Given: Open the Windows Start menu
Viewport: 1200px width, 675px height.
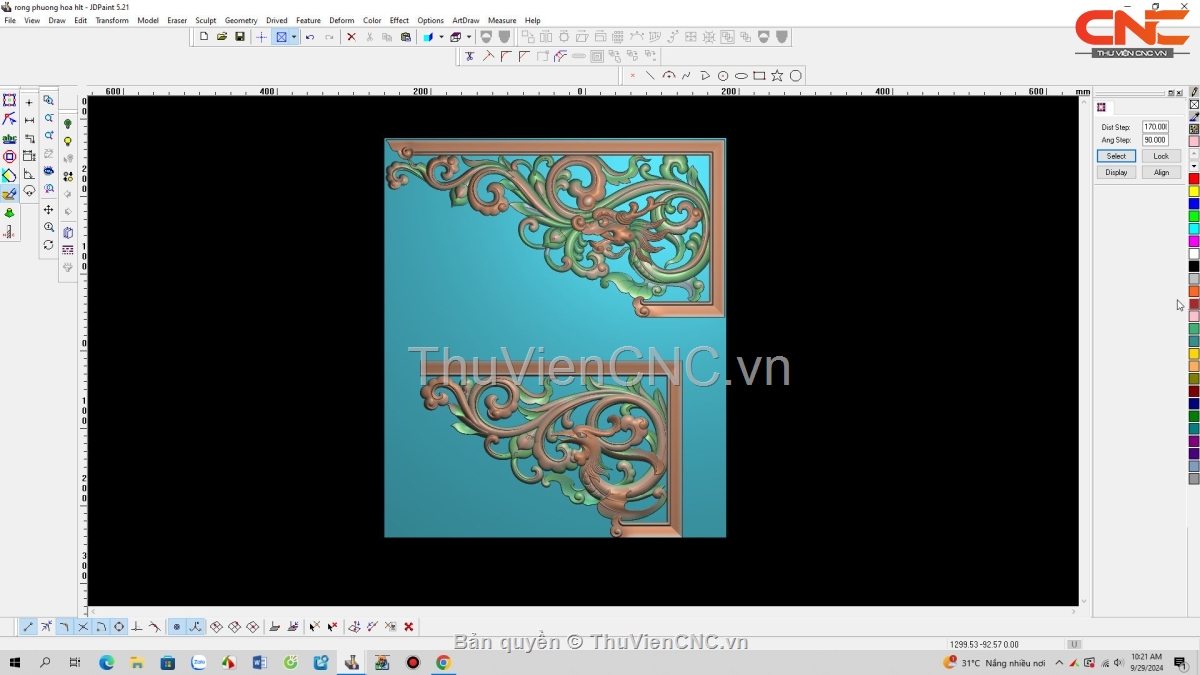Looking at the screenshot, I should [x=15, y=663].
